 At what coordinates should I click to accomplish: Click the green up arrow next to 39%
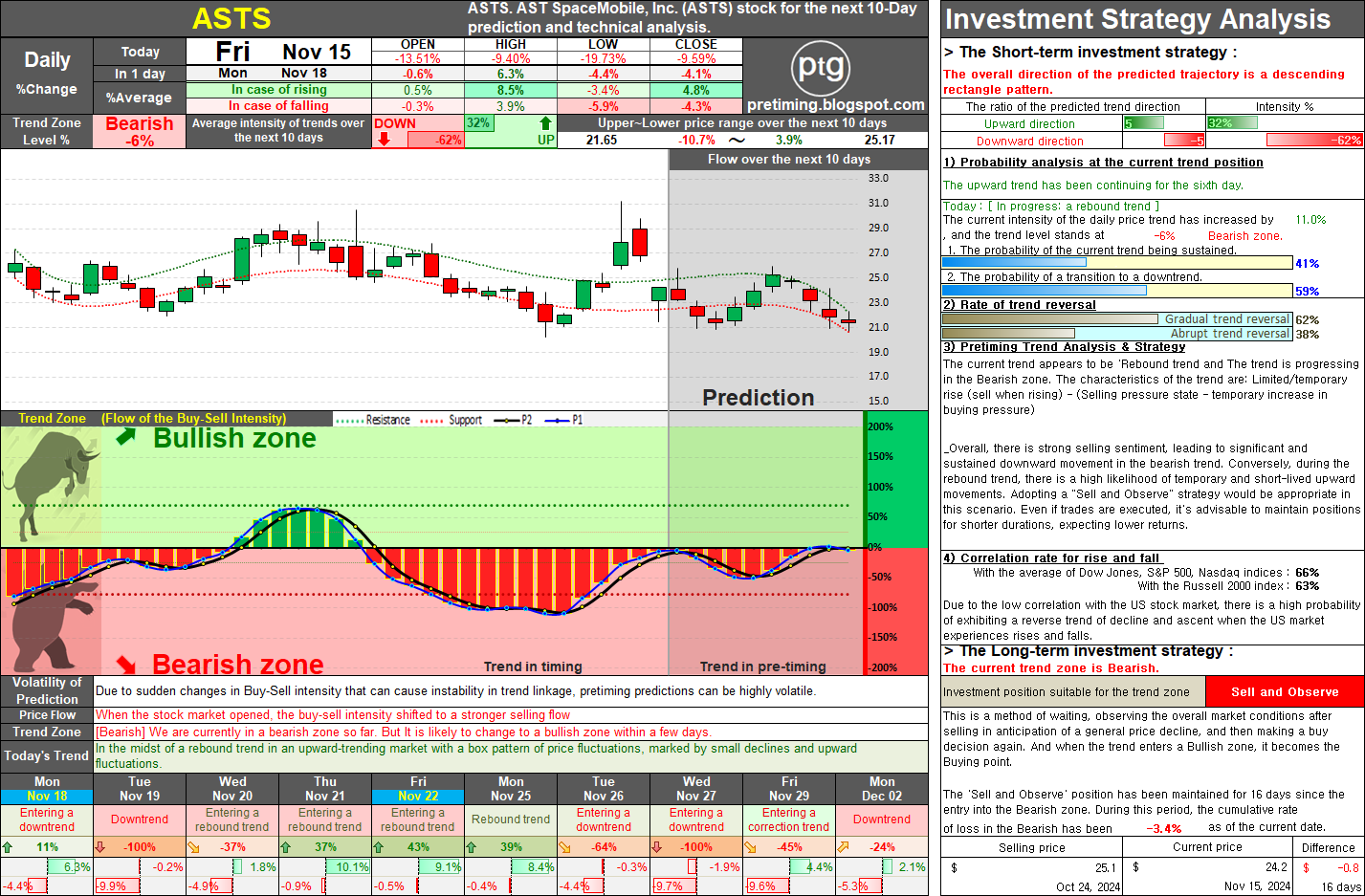point(471,847)
